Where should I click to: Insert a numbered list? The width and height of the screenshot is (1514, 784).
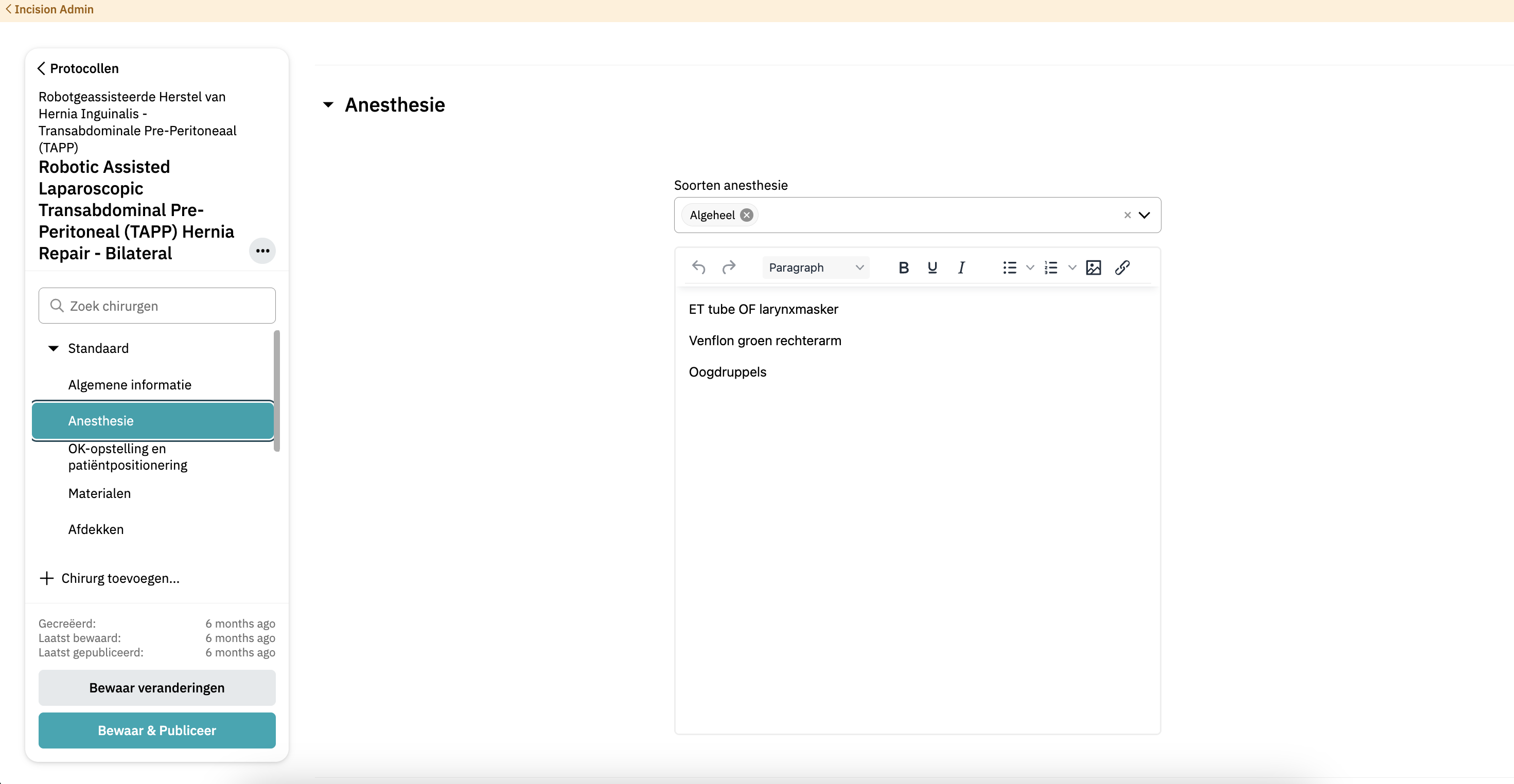(1051, 268)
